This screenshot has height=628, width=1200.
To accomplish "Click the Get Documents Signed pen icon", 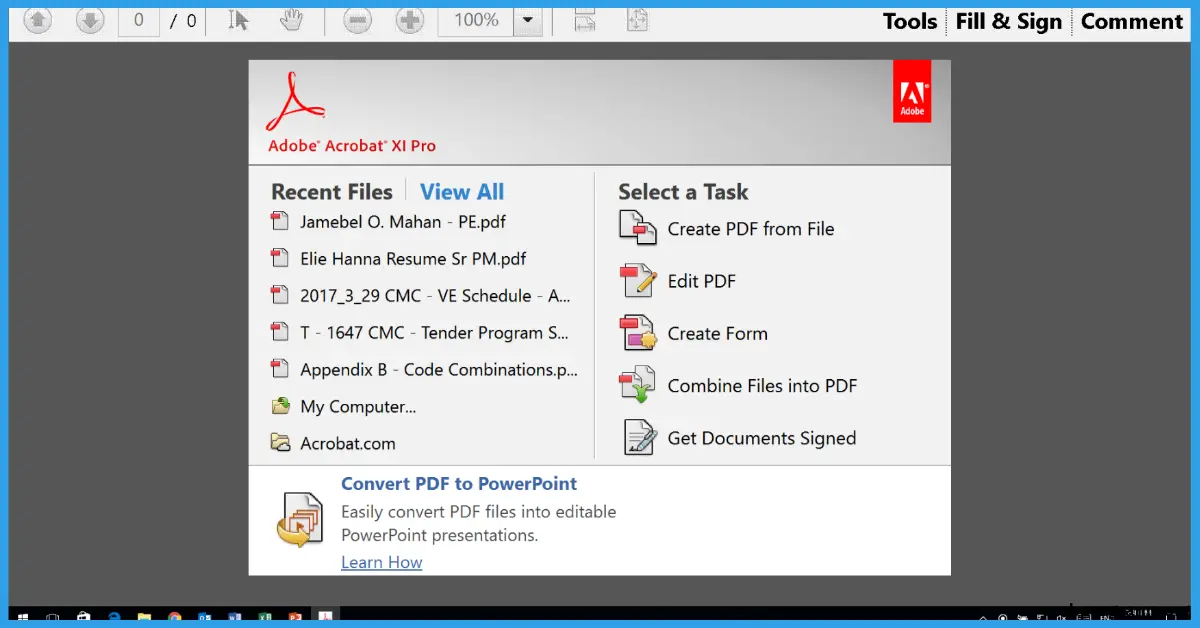I will coord(639,438).
